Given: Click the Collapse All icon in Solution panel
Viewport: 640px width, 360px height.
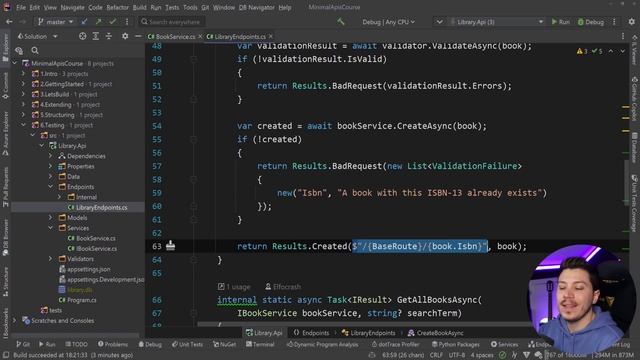Looking at the screenshot, I should tap(109, 36).
